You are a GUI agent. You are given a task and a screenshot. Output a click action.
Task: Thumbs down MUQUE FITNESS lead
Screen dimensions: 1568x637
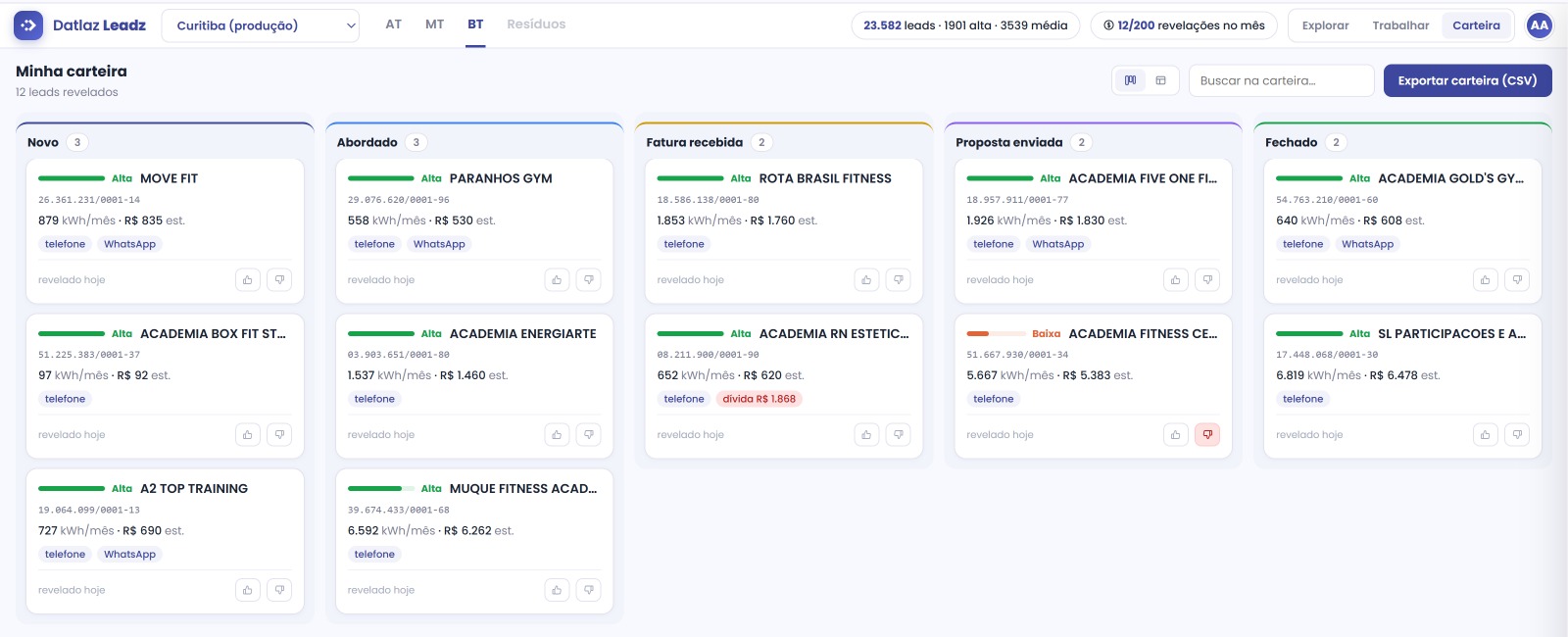point(589,590)
